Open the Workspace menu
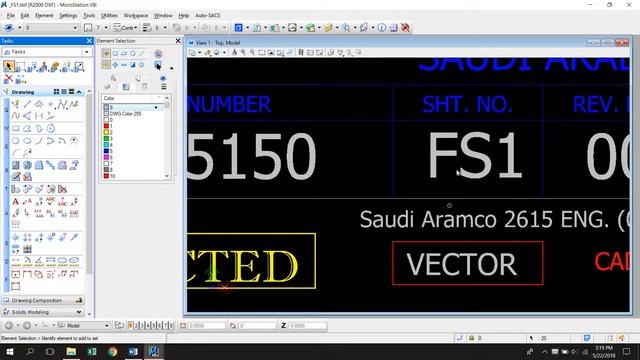640x360 pixels. (136, 16)
